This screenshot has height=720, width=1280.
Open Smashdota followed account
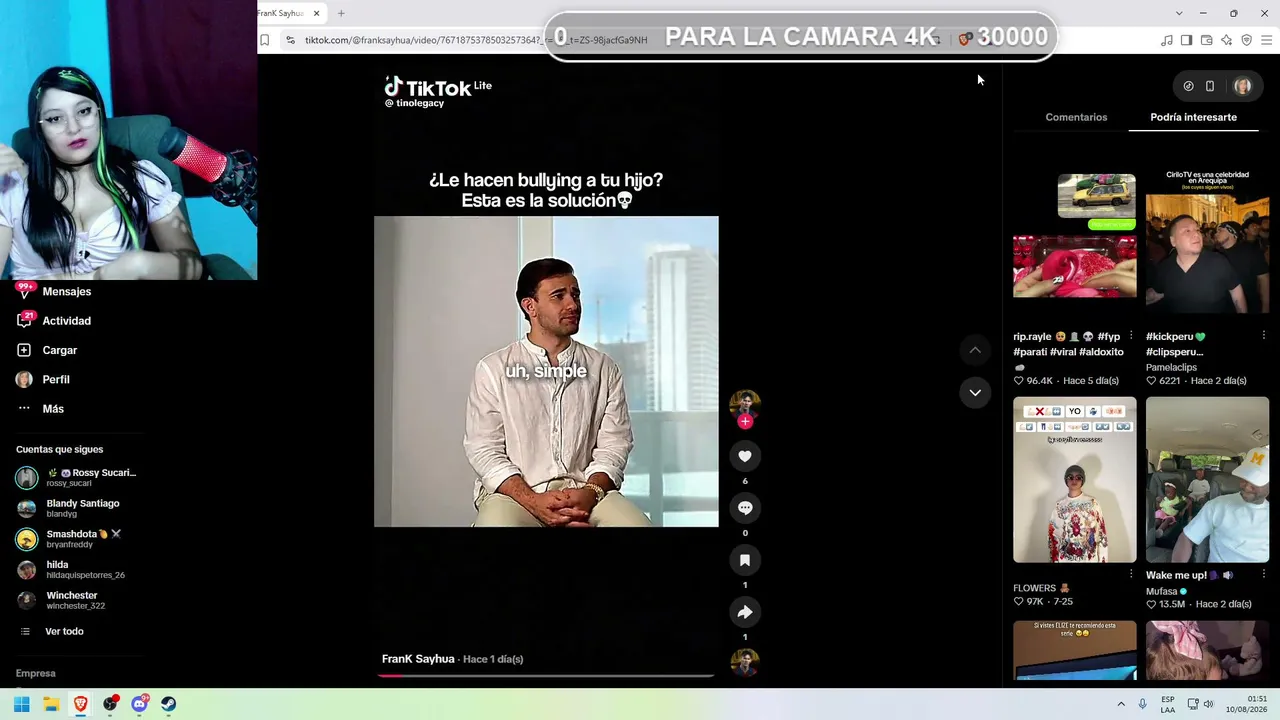[69, 539]
